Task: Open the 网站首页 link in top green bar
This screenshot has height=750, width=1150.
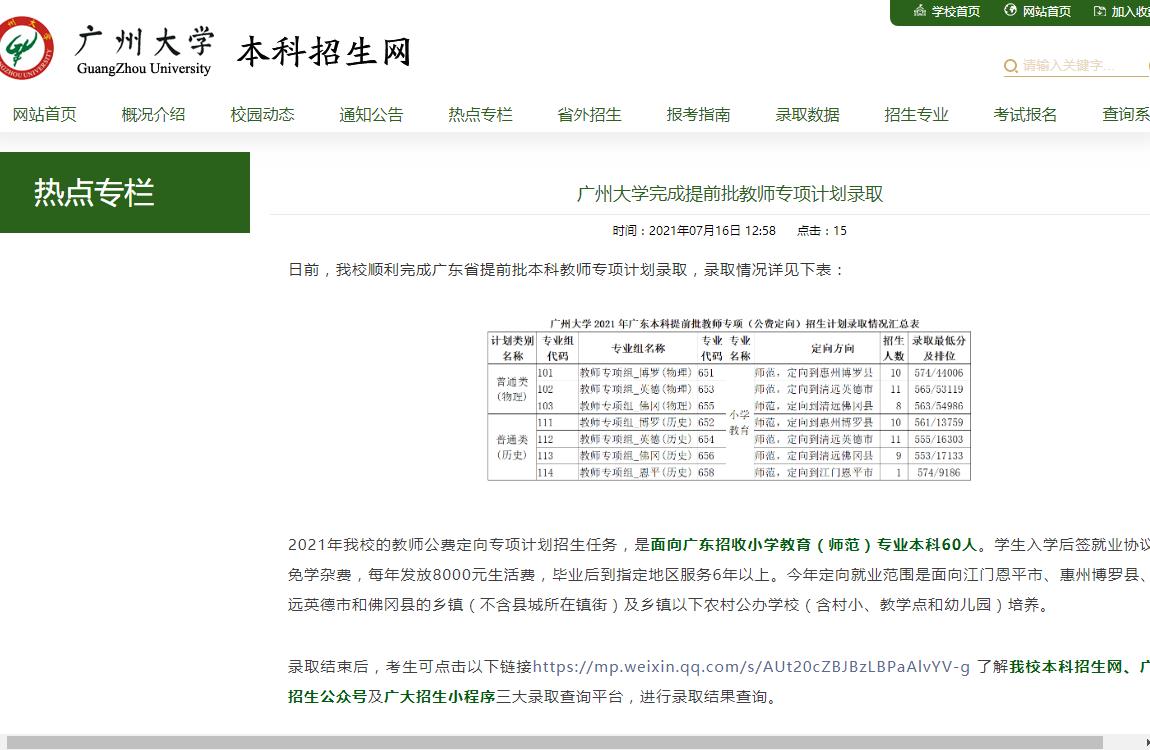Action: pyautogui.click(x=1046, y=12)
